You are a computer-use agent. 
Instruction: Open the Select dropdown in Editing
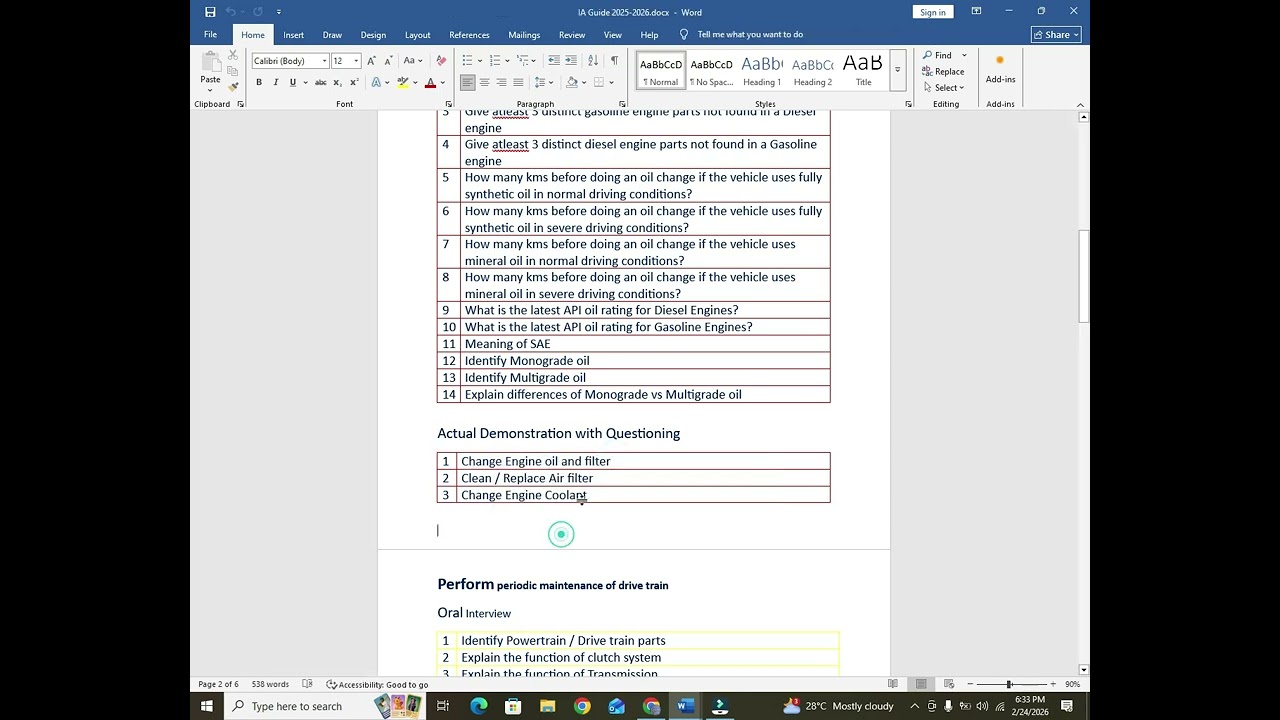click(x=943, y=87)
